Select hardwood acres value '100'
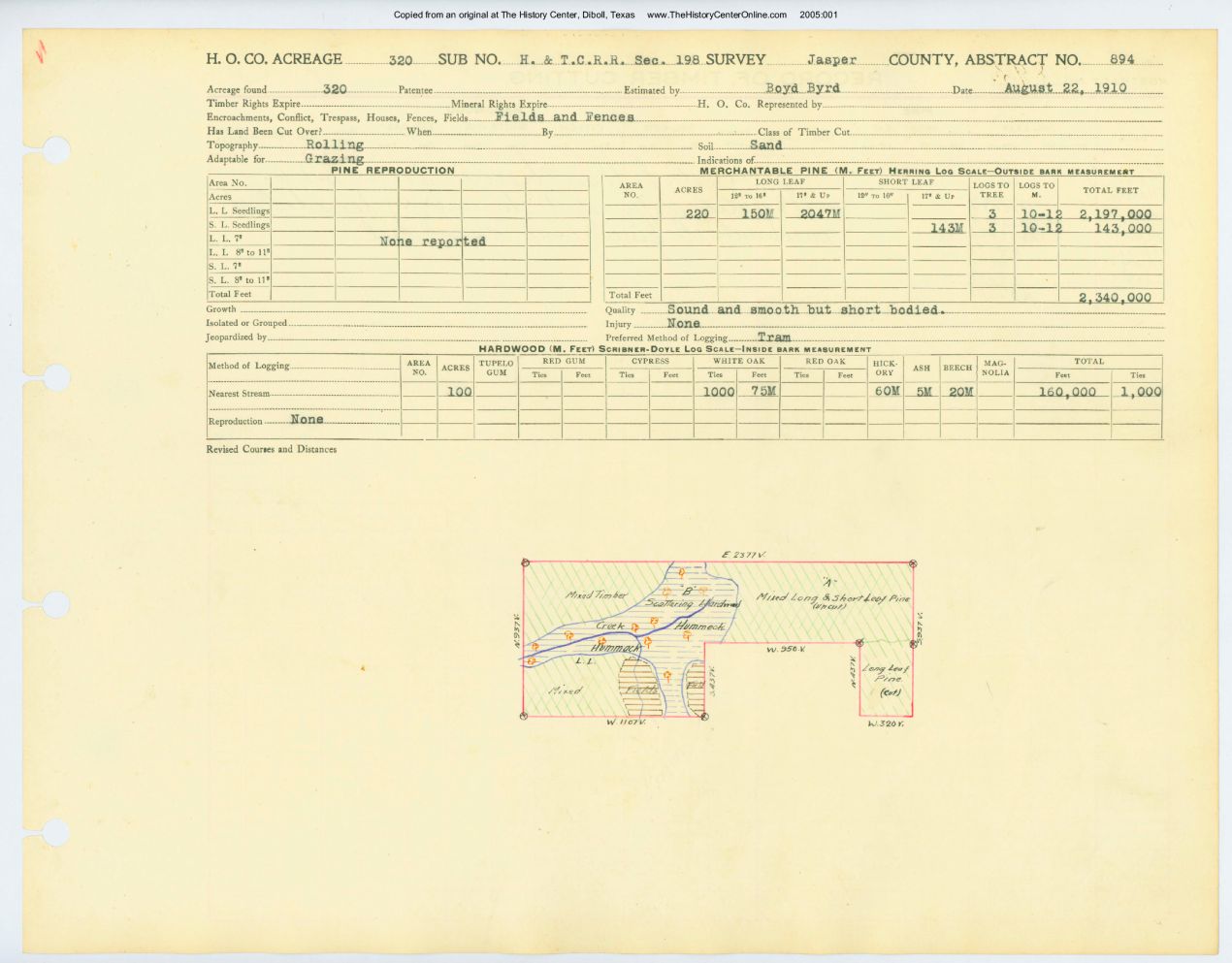This screenshot has width=1232, height=963. click(x=459, y=392)
